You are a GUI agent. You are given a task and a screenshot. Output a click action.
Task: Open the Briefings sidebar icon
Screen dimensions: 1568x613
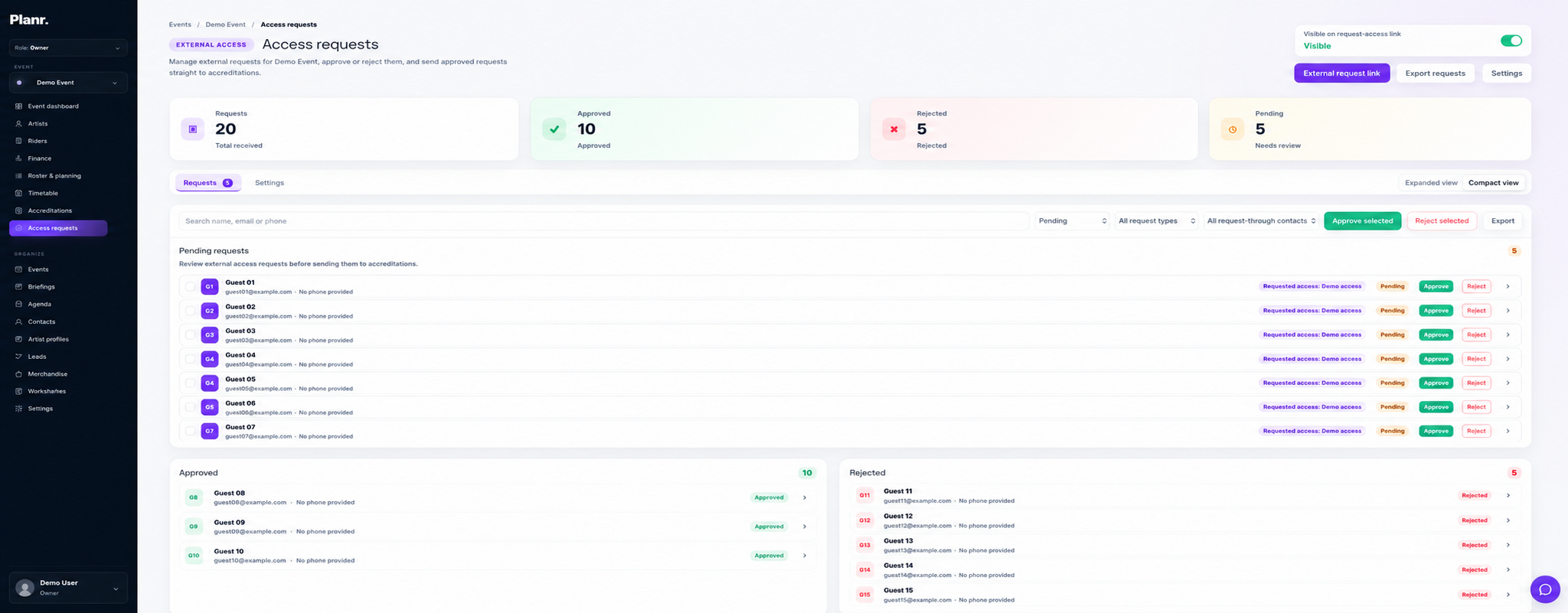(x=19, y=287)
